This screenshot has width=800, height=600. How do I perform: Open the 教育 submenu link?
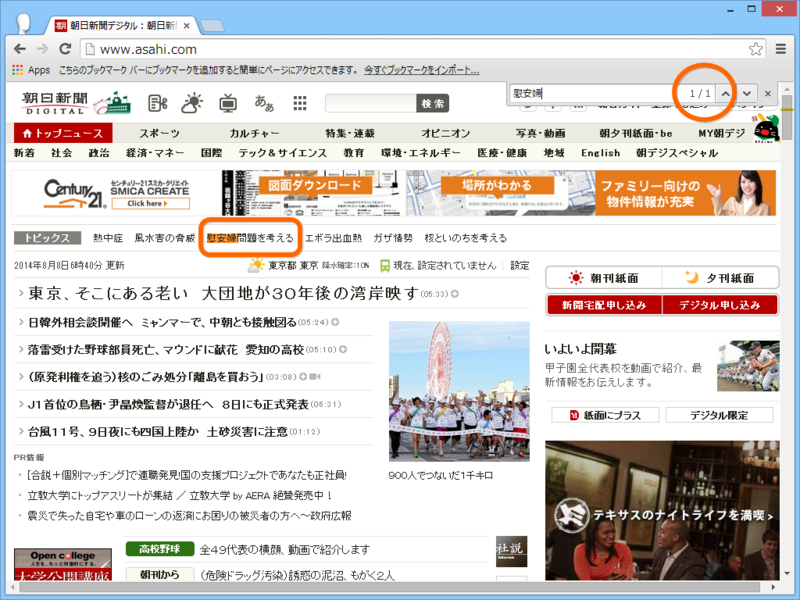(354, 153)
